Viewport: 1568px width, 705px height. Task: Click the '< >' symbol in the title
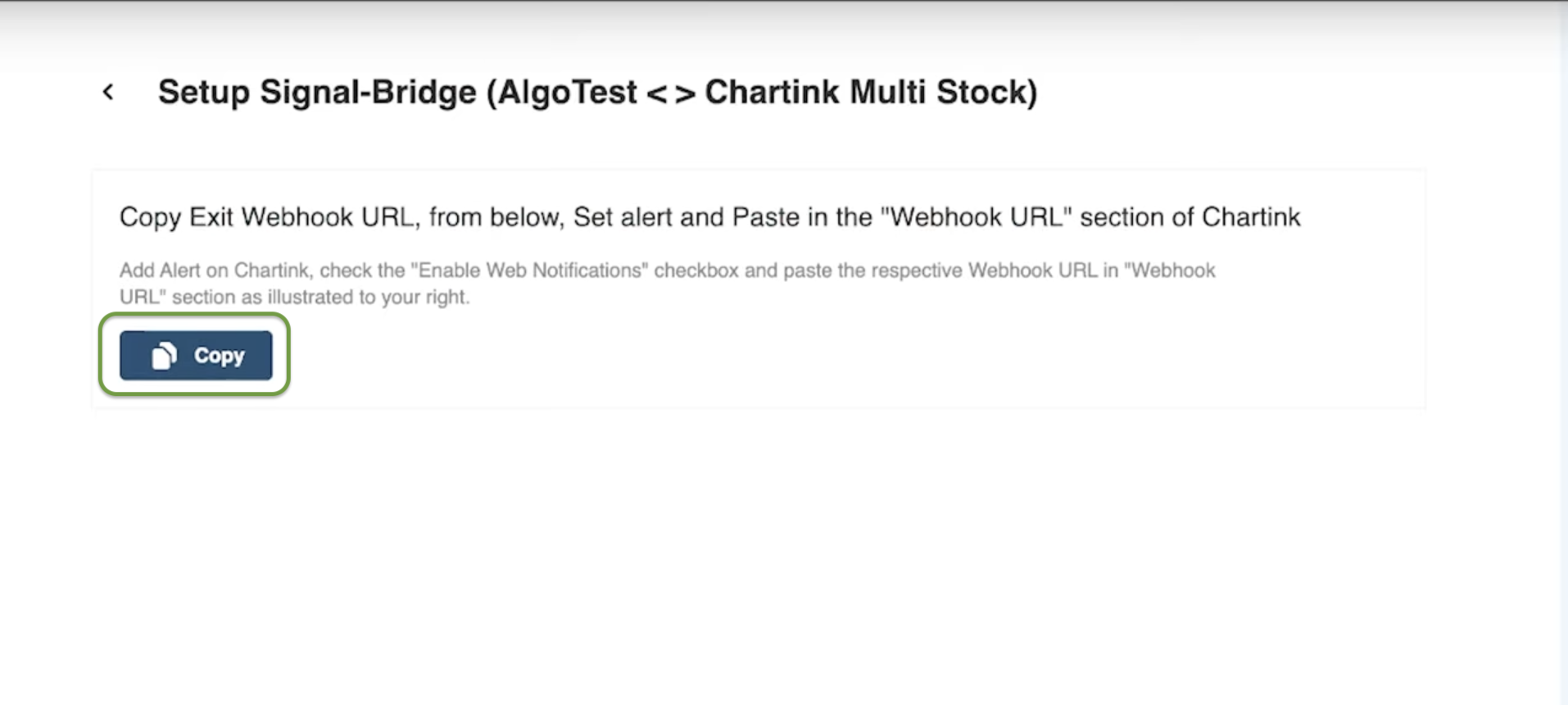tap(671, 93)
